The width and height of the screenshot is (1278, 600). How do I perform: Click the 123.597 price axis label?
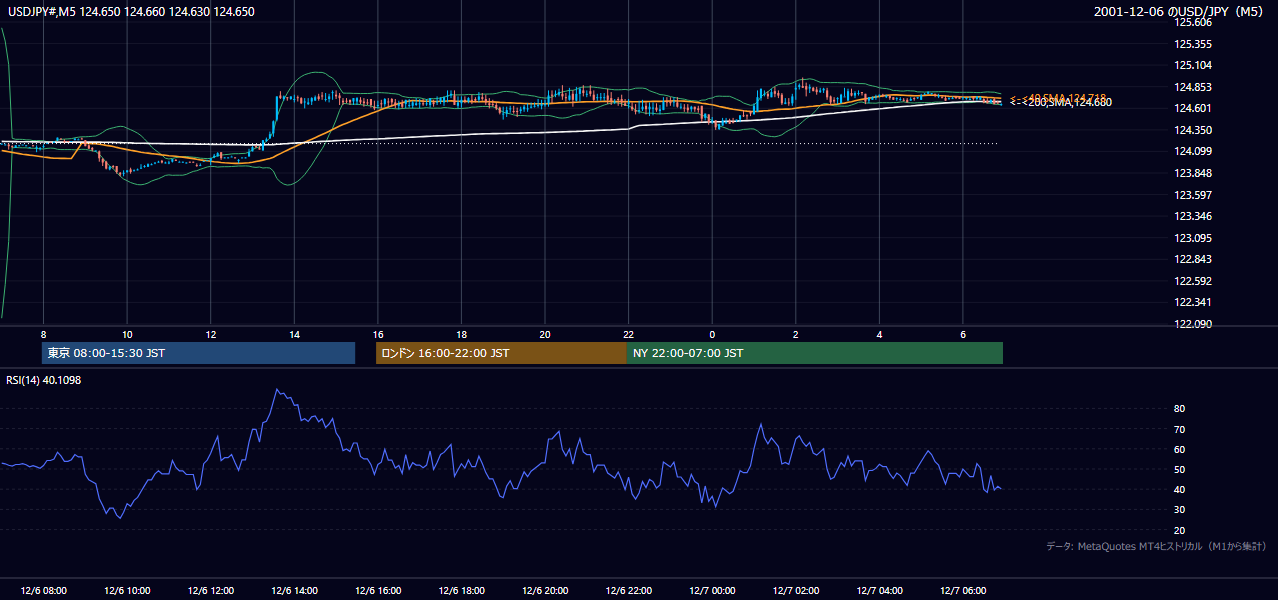(x=1194, y=195)
